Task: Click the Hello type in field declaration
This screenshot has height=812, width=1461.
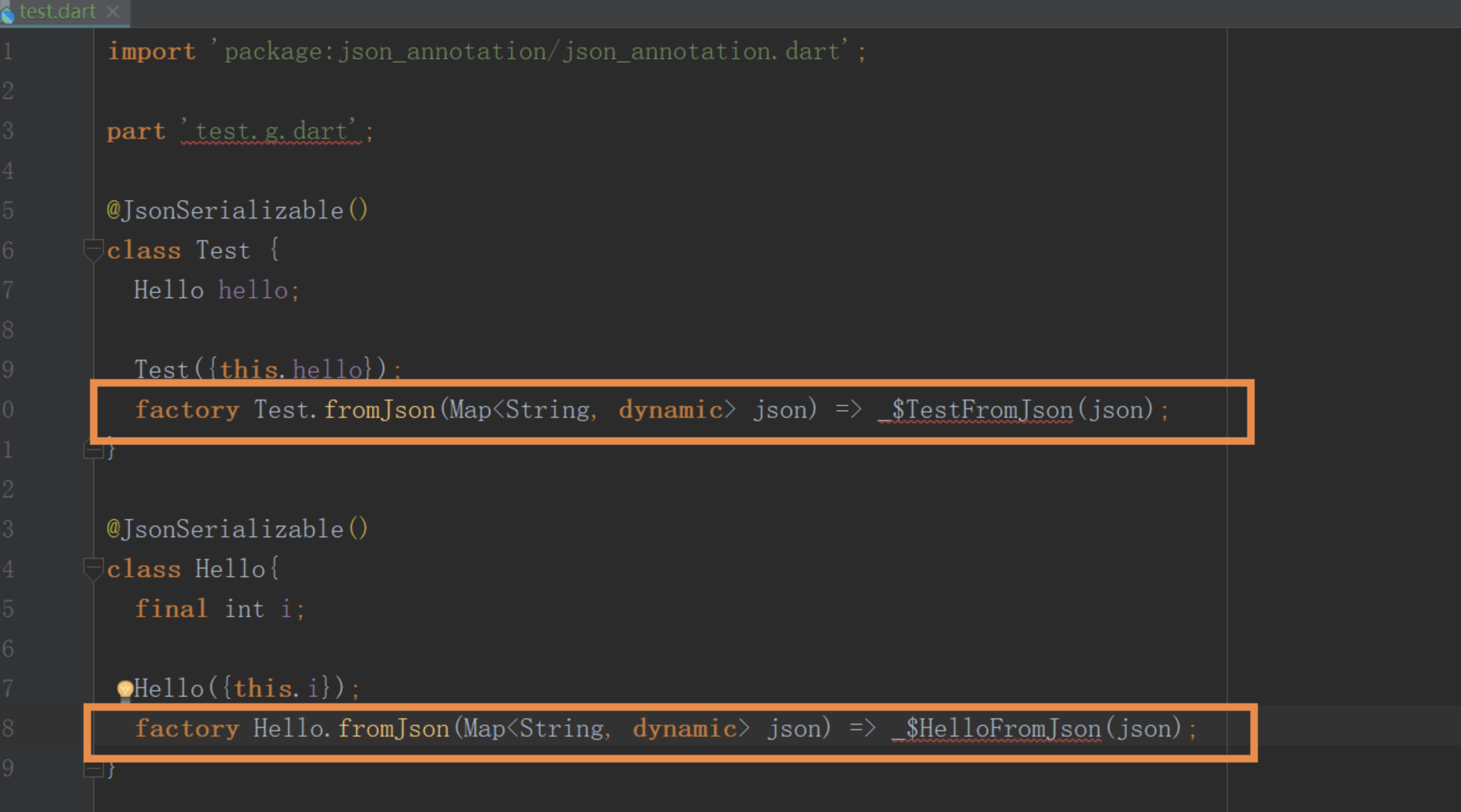Action: [169, 290]
